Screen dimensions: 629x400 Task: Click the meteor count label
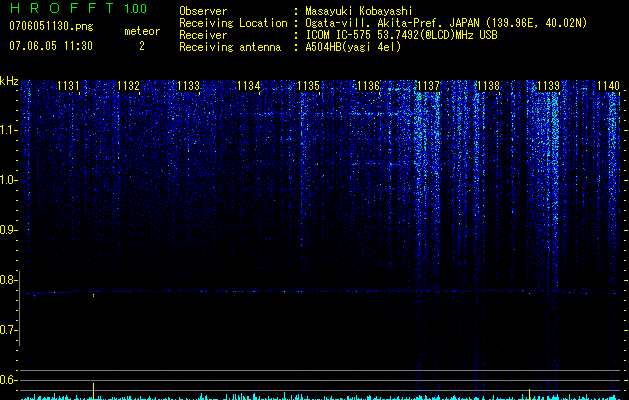coord(142,31)
